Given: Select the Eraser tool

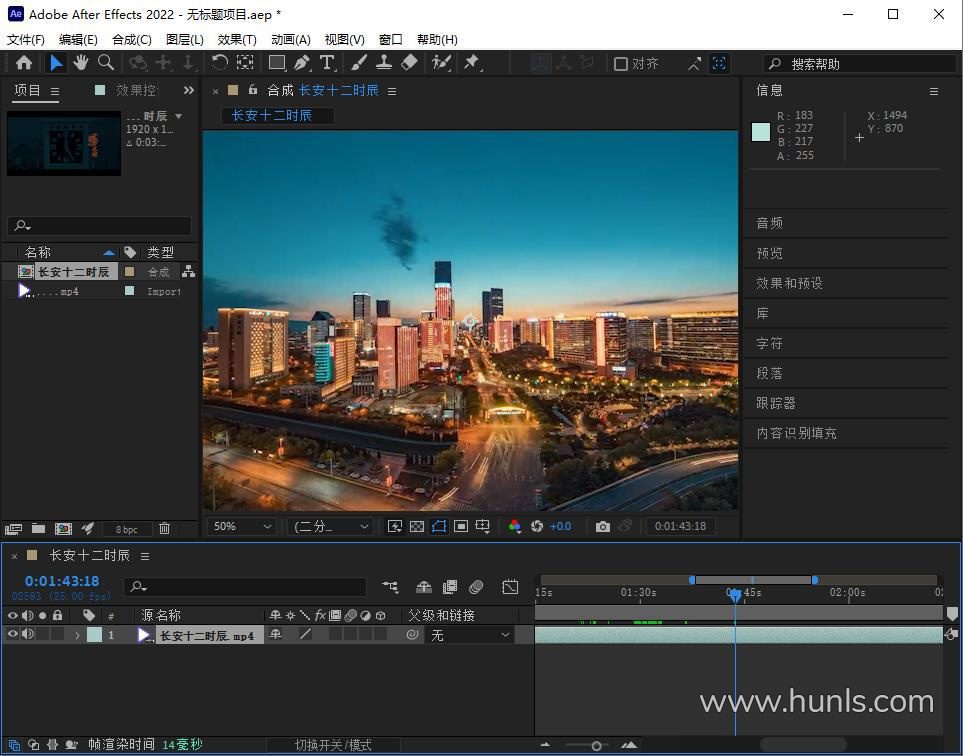Looking at the screenshot, I should tap(409, 63).
